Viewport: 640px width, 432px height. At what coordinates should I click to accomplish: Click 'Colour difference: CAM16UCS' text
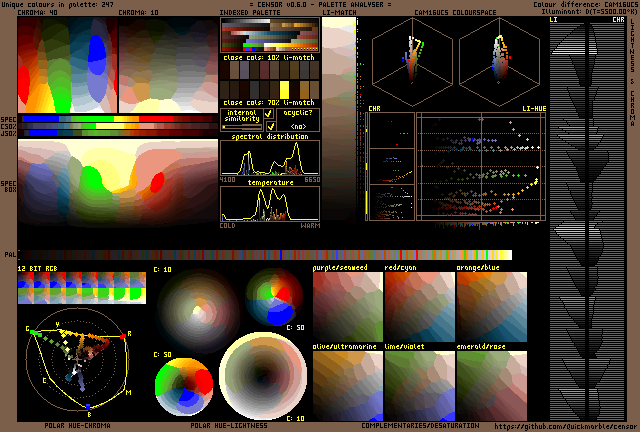tap(586, 4)
